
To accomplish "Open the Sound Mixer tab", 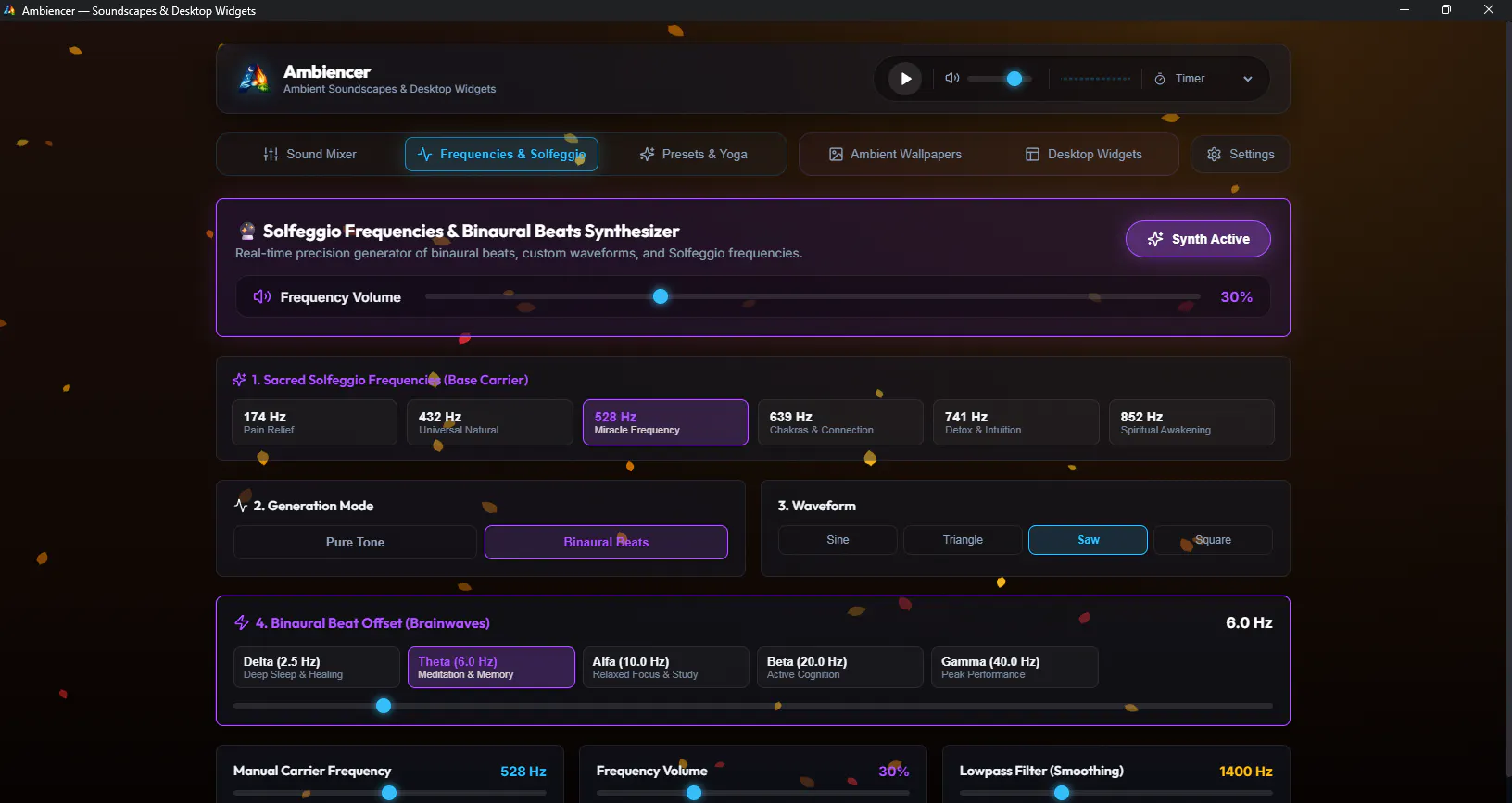I will click(310, 155).
